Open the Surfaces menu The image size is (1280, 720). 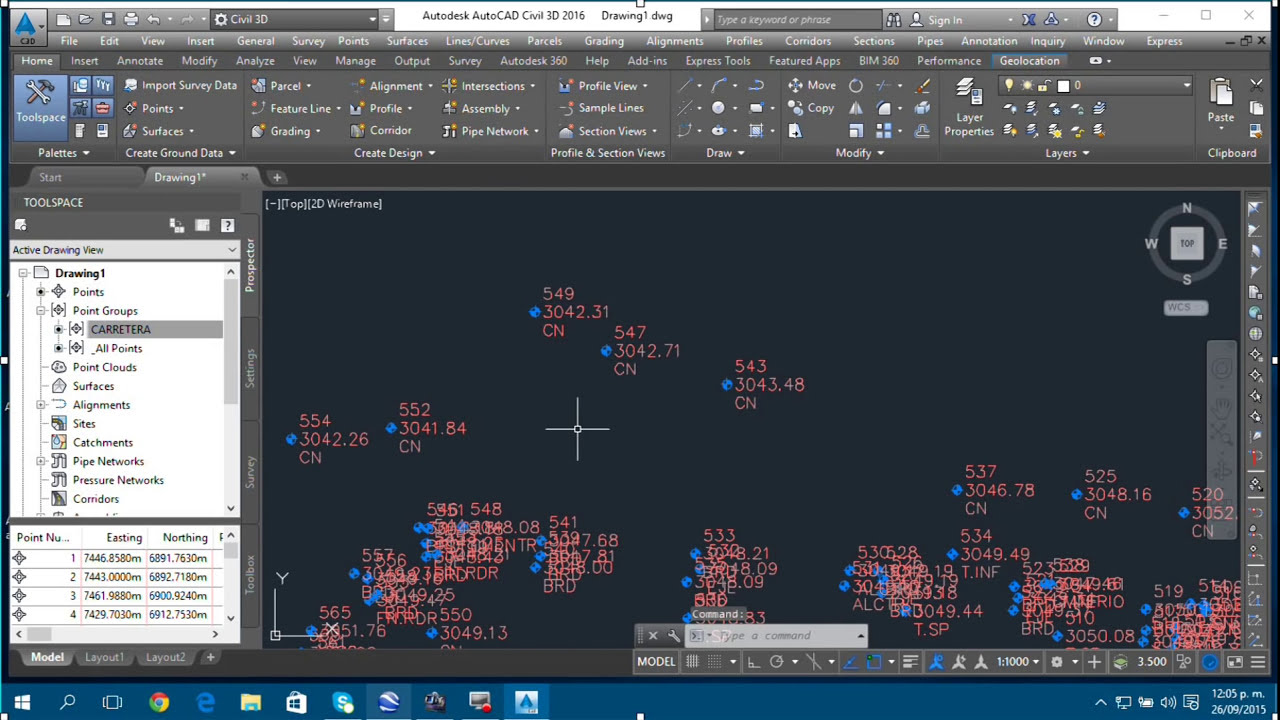tap(407, 41)
